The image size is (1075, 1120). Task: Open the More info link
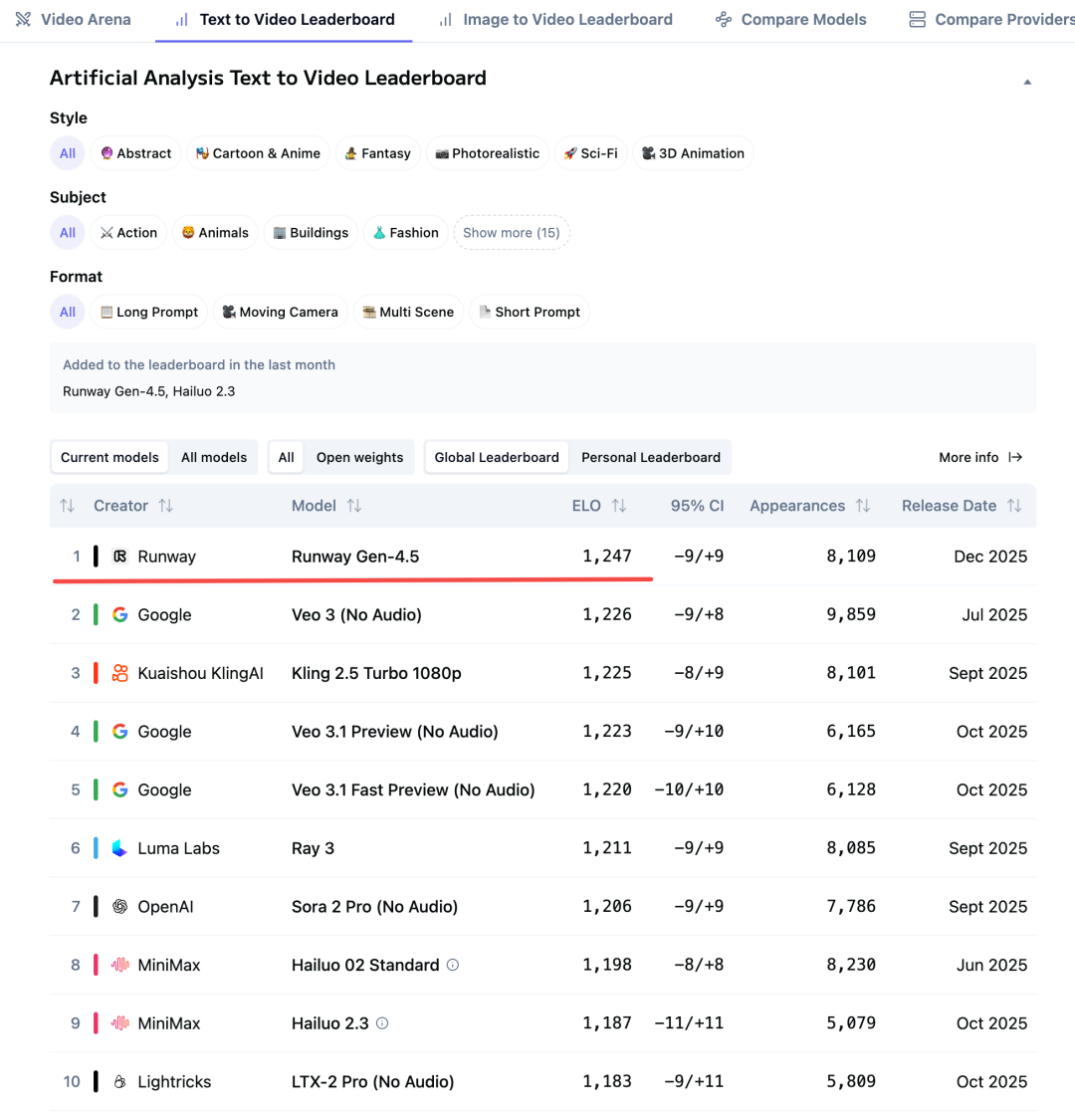980,458
